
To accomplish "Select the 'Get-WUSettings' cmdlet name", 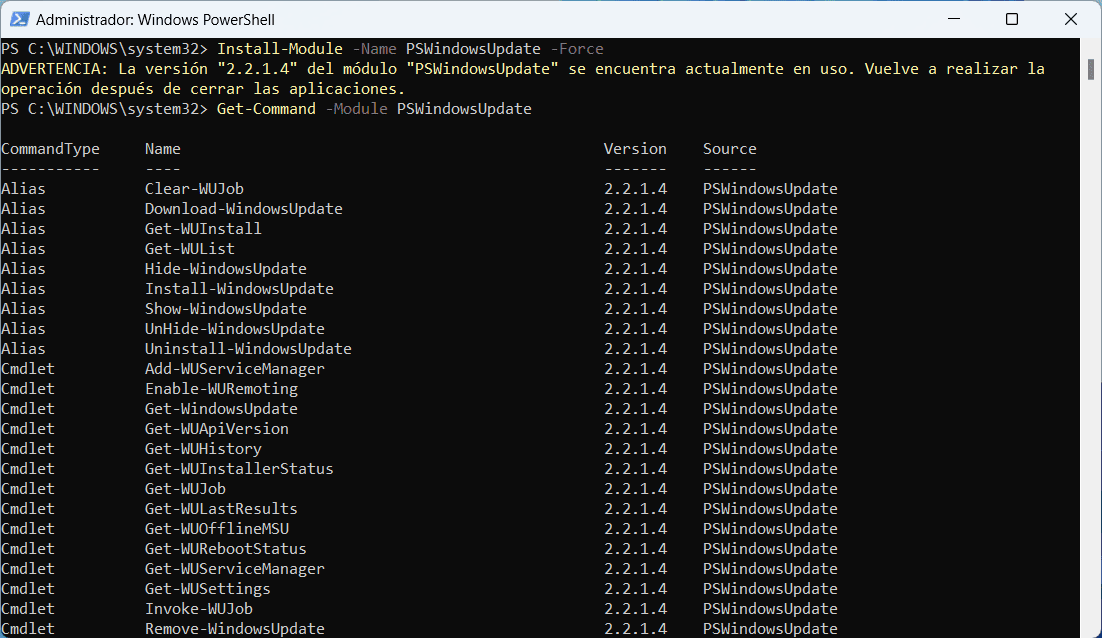I will coord(208,589).
